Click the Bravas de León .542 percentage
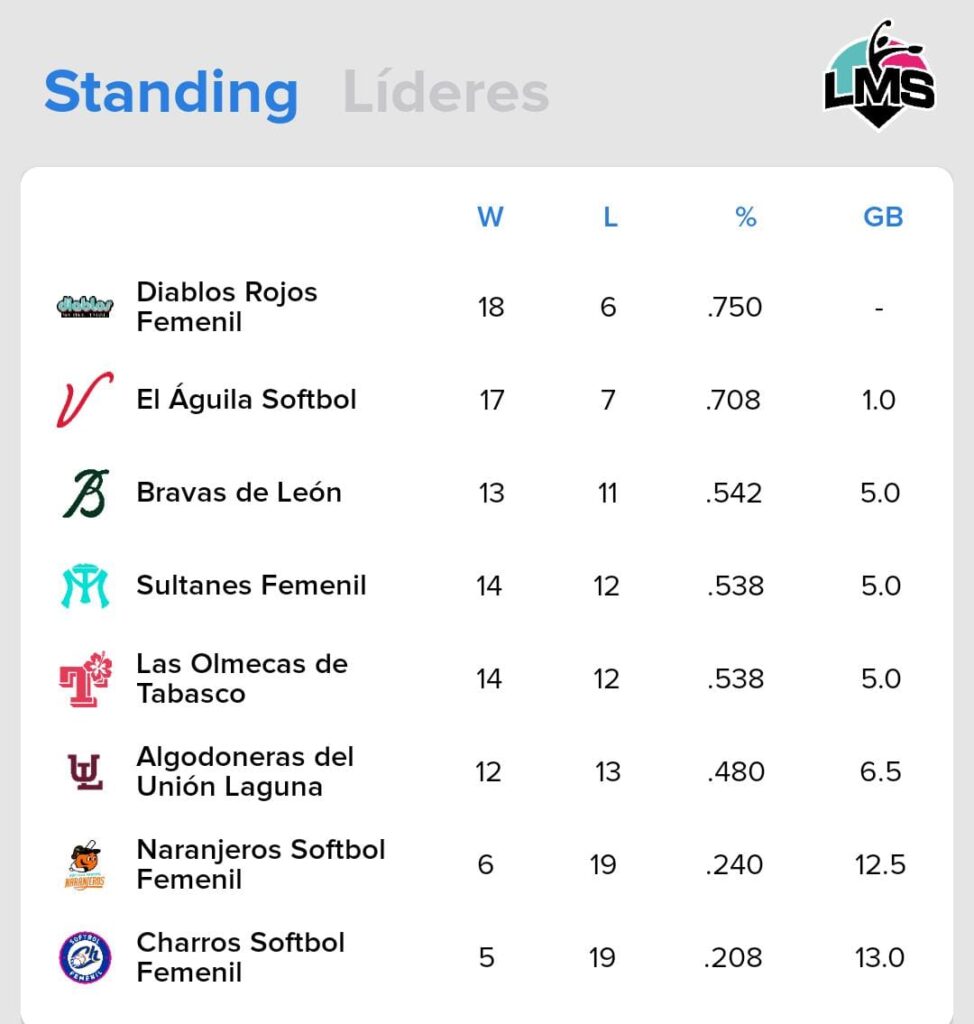 734,493
